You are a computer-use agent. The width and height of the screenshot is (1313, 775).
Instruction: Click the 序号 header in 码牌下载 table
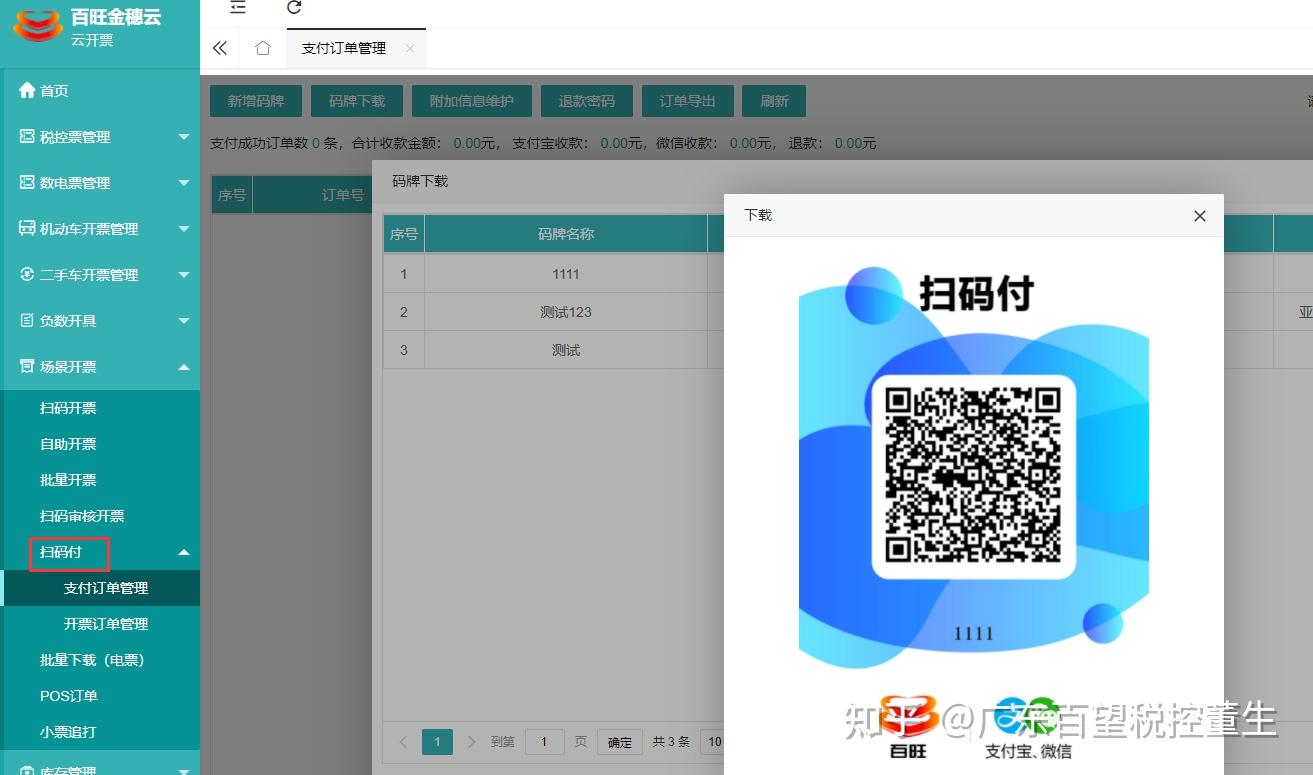pos(404,234)
